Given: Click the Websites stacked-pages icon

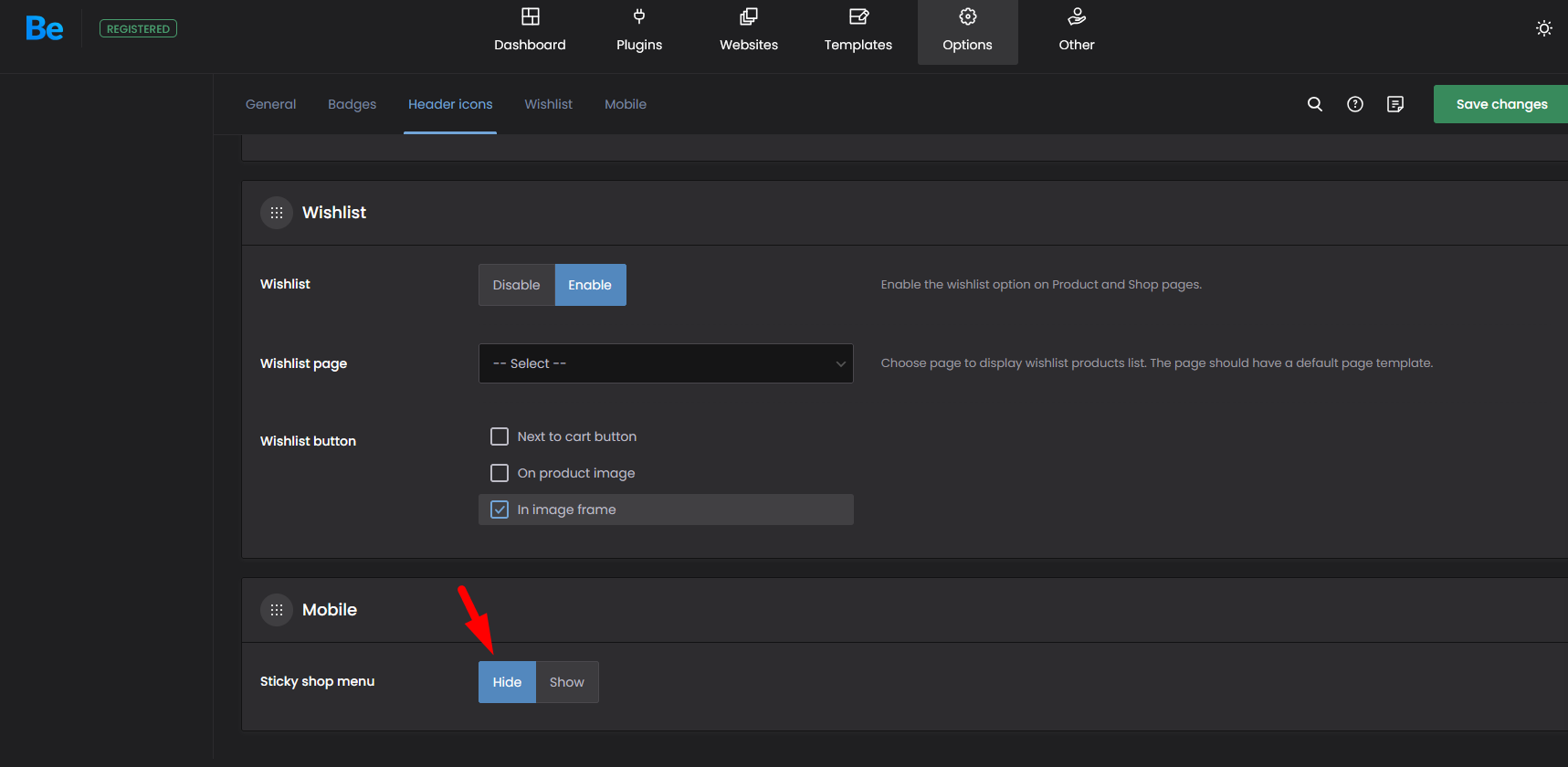Looking at the screenshot, I should click(749, 16).
